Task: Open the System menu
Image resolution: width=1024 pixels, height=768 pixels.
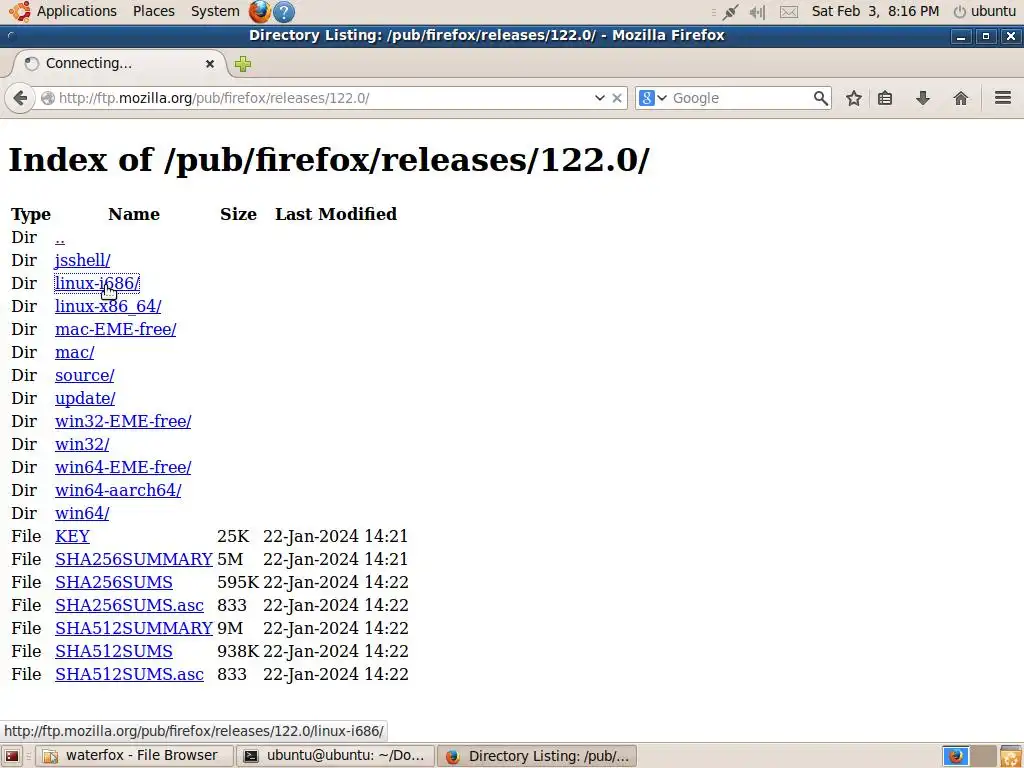Action: (x=215, y=11)
